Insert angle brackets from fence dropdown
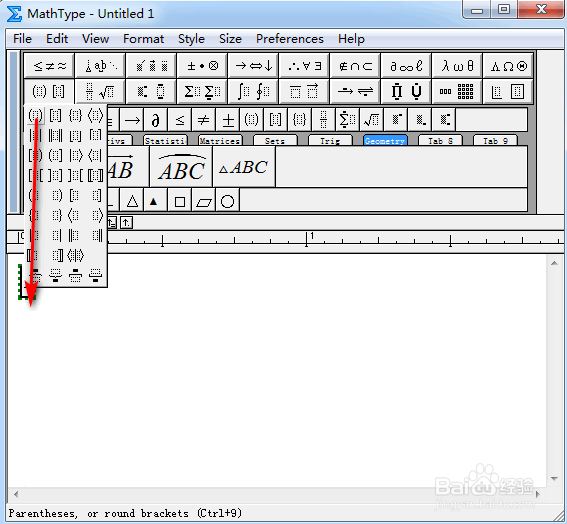The image size is (567, 524). click(x=95, y=116)
